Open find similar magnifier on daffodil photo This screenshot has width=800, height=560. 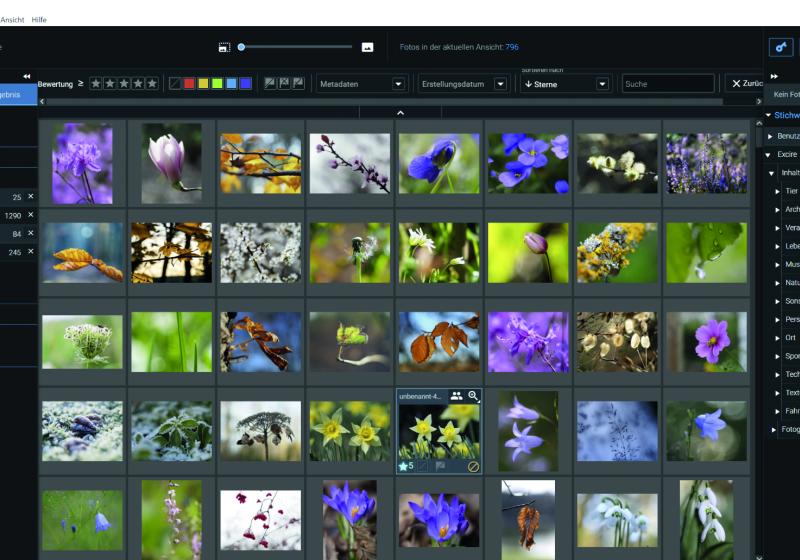tap(473, 396)
